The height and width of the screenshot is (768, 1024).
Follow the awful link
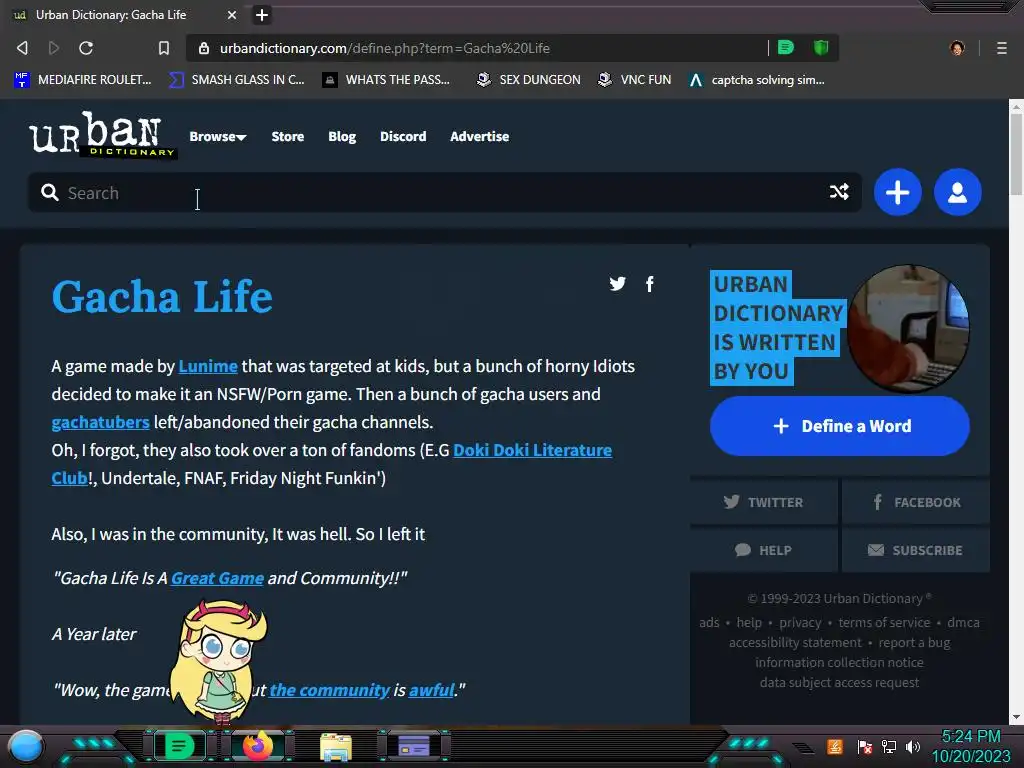pyautogui.click(x=431, y=690)
